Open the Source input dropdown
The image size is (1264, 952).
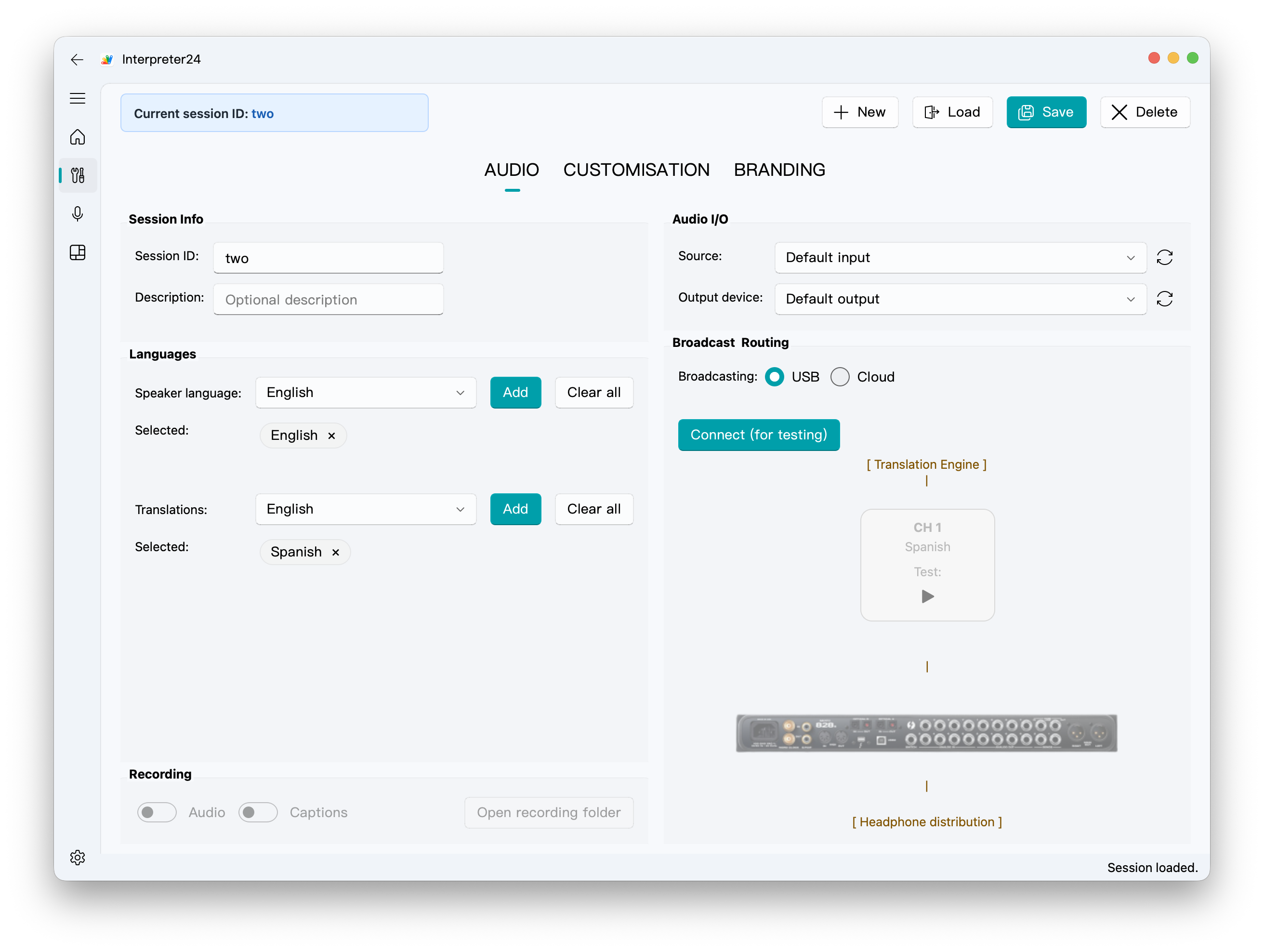960,258
